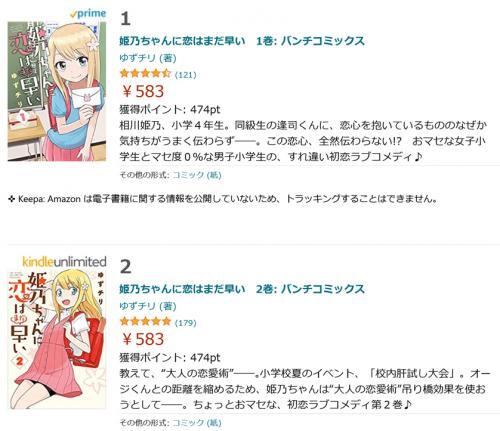Click the Keepa icon before tracking notice

(12, 199)
